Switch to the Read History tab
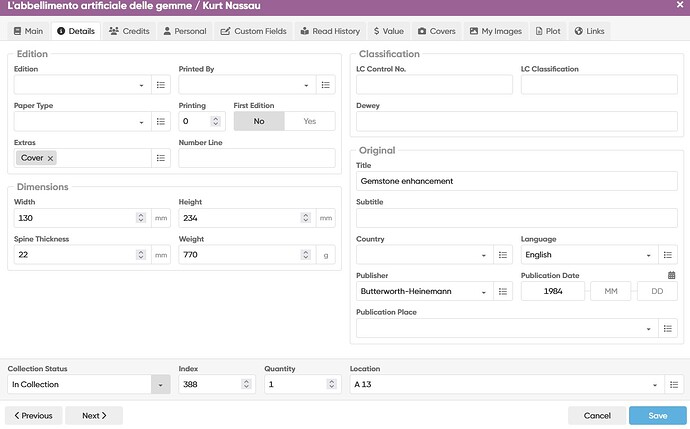This screenshot has width=690, height=429. click(x=330, y=31)
